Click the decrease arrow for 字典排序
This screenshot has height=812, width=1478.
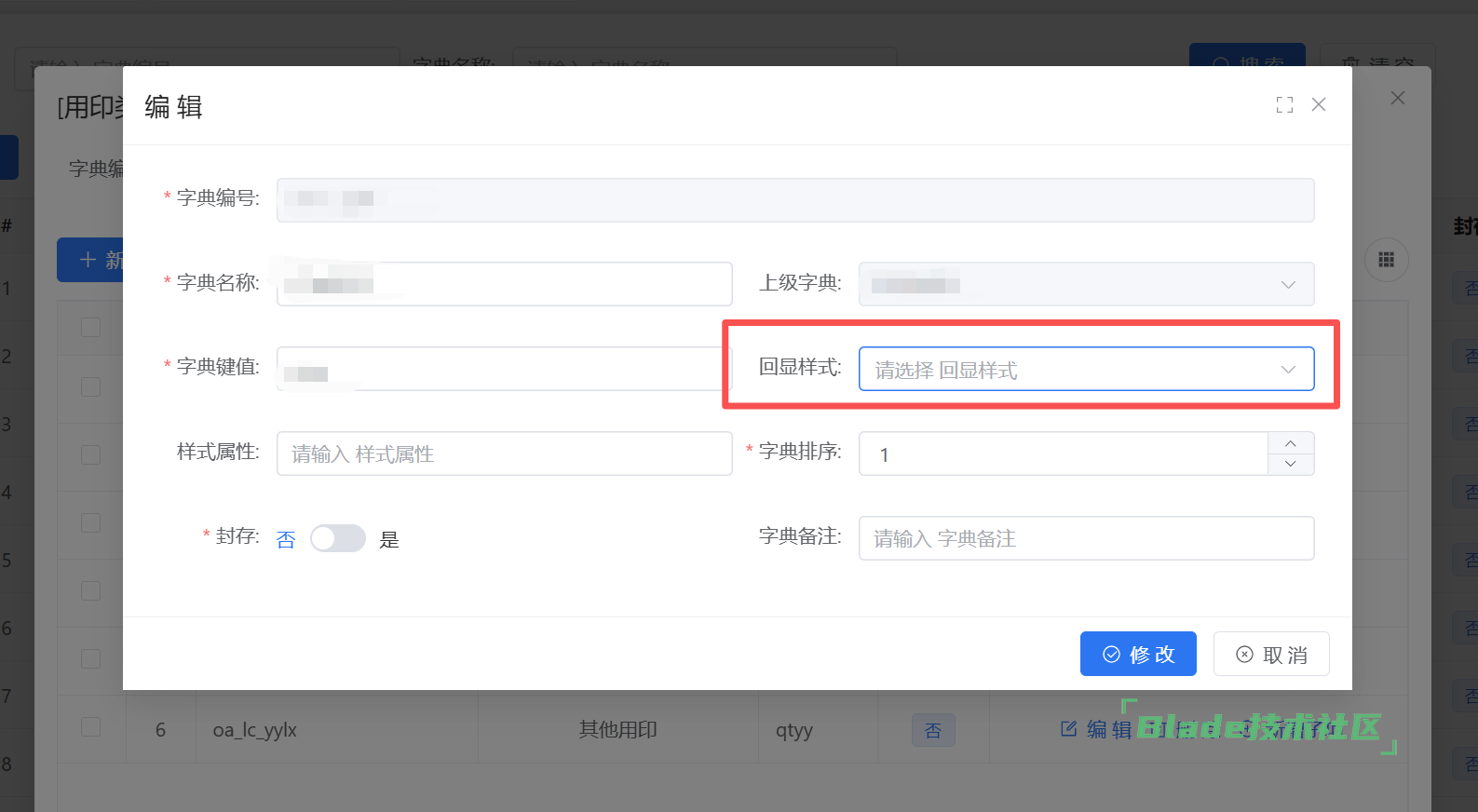[1290, 464]
